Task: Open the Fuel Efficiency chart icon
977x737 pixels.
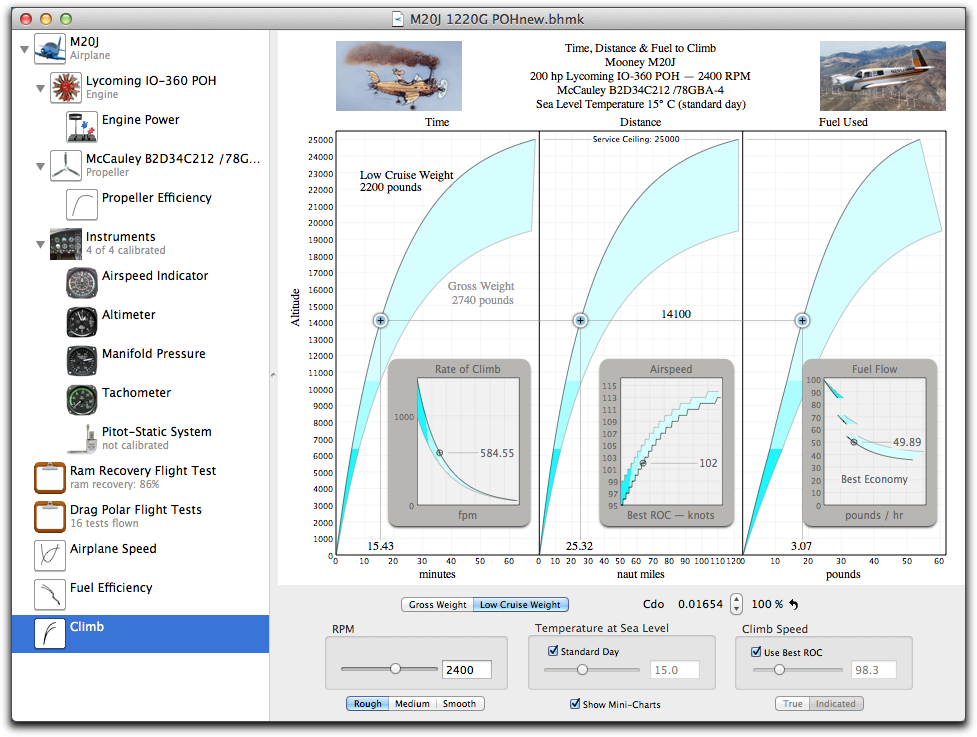Action: [x=50, y=595]
